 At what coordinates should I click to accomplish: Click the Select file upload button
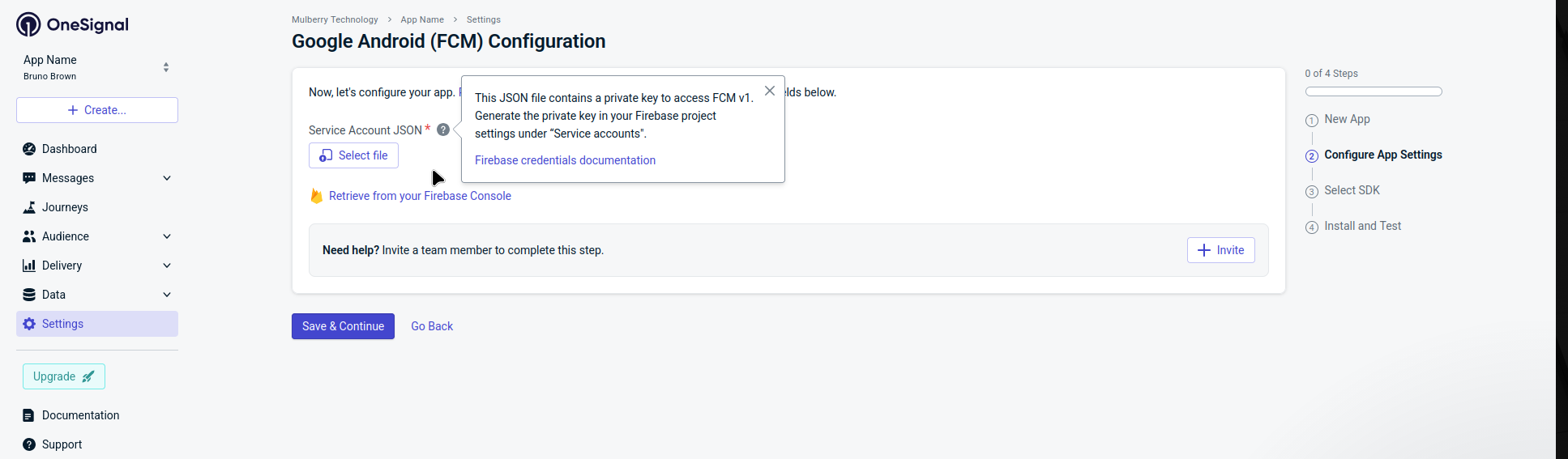pos(353,155)
